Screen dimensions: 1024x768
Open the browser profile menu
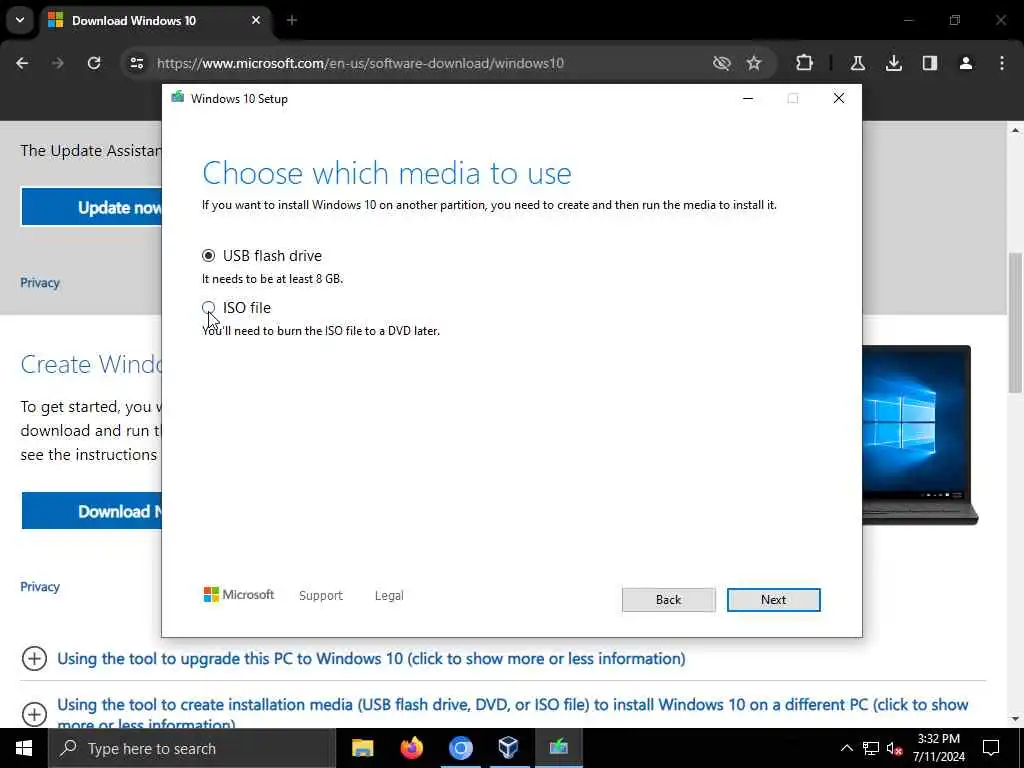pyautogui.click(x=965, y=63)
